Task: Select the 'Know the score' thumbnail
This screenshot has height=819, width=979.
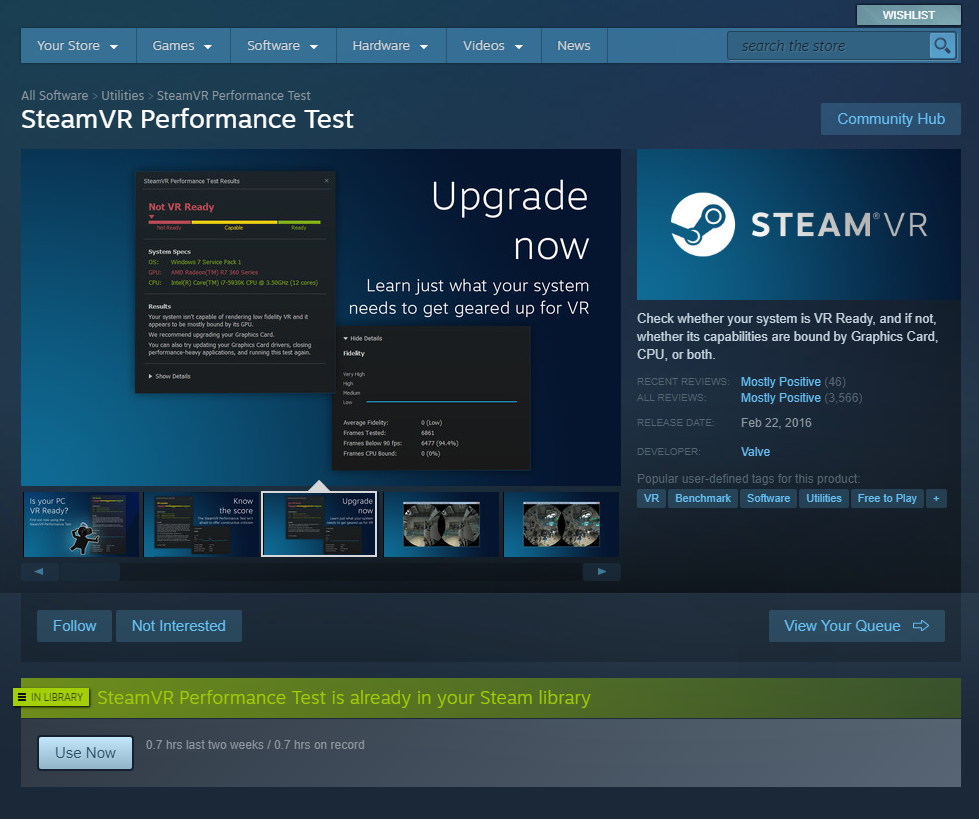Action: (x=201, y=524)
